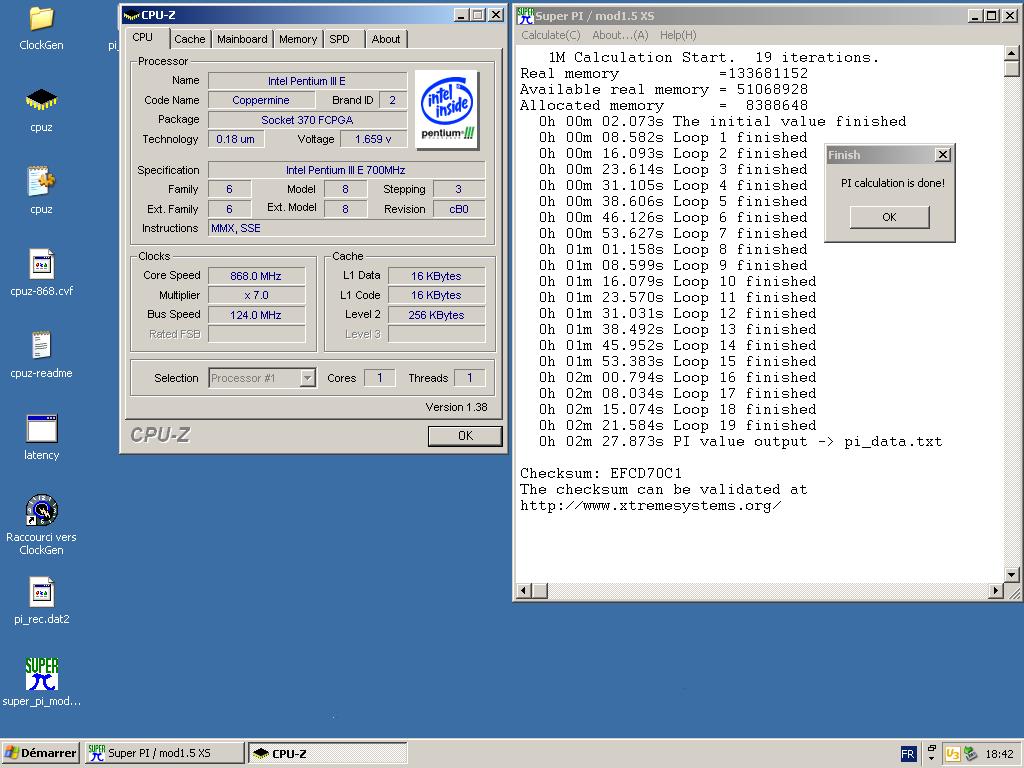Click the Multiplier x 7.0 field
The height and width of the screenshot is (768, 1024).
click(256, 295)
